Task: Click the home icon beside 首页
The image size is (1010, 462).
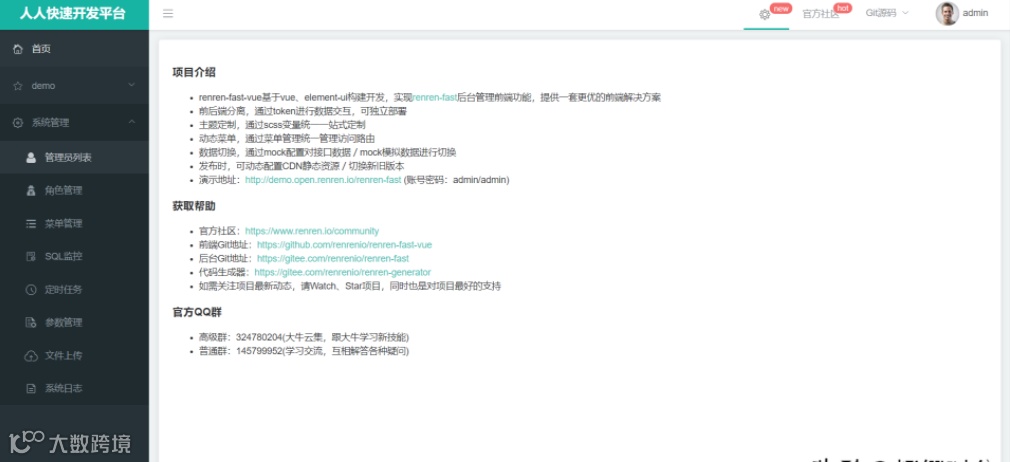Action: coord(18,49)
